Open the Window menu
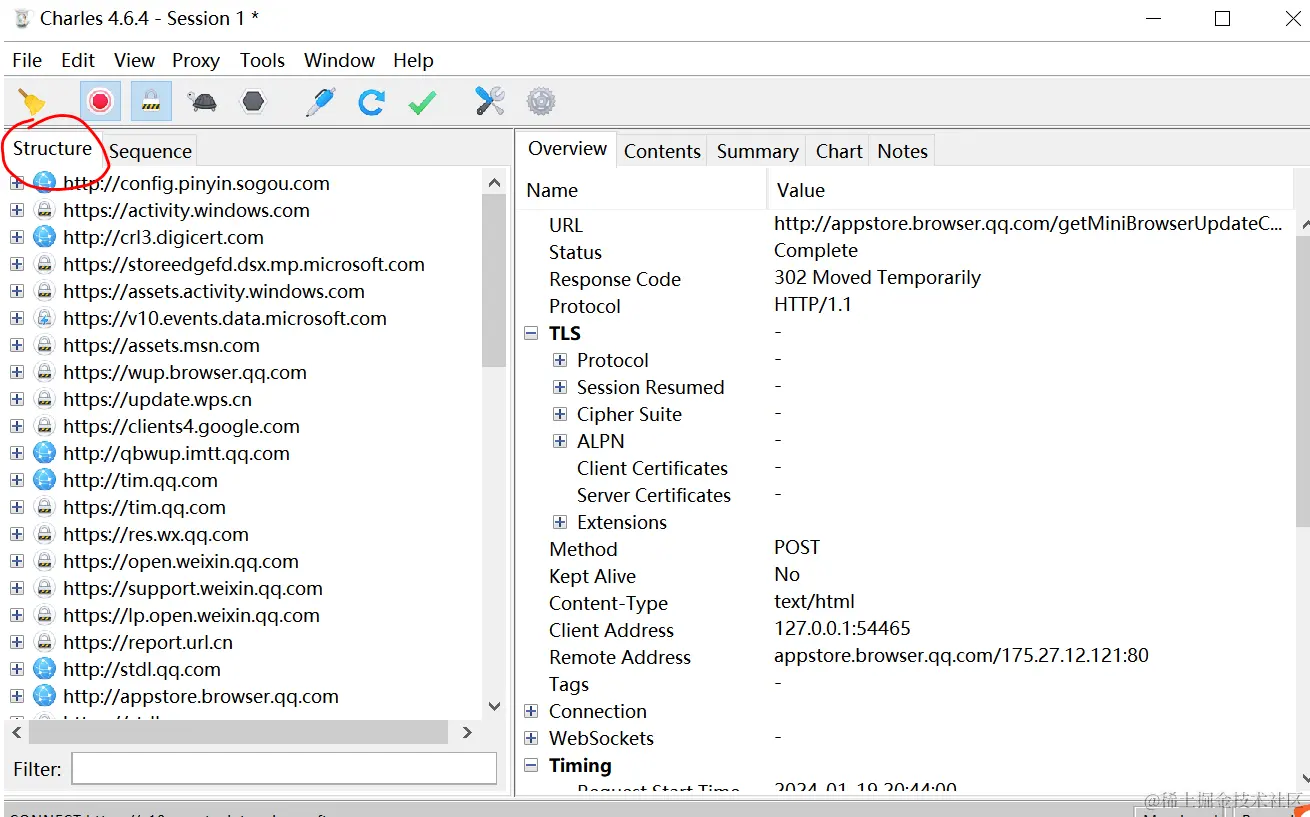Image resolution: width=1310 pixels, height=817 pixels. click(x=339, y=61)
